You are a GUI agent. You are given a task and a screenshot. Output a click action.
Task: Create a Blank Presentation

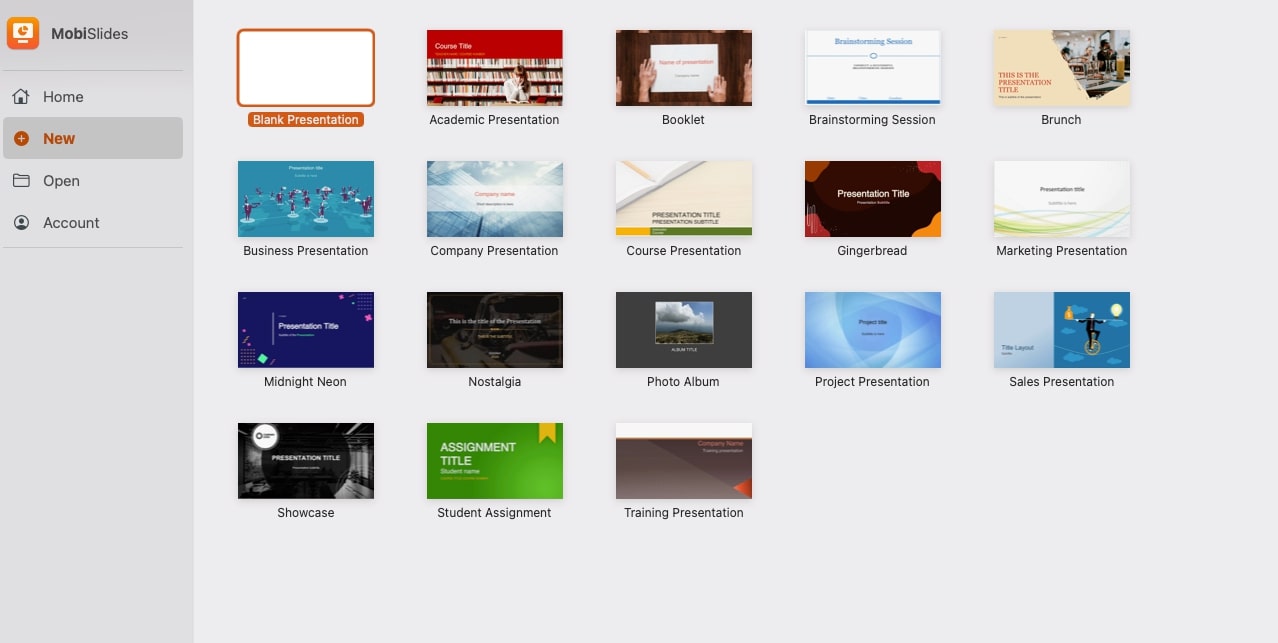point(305,68)
